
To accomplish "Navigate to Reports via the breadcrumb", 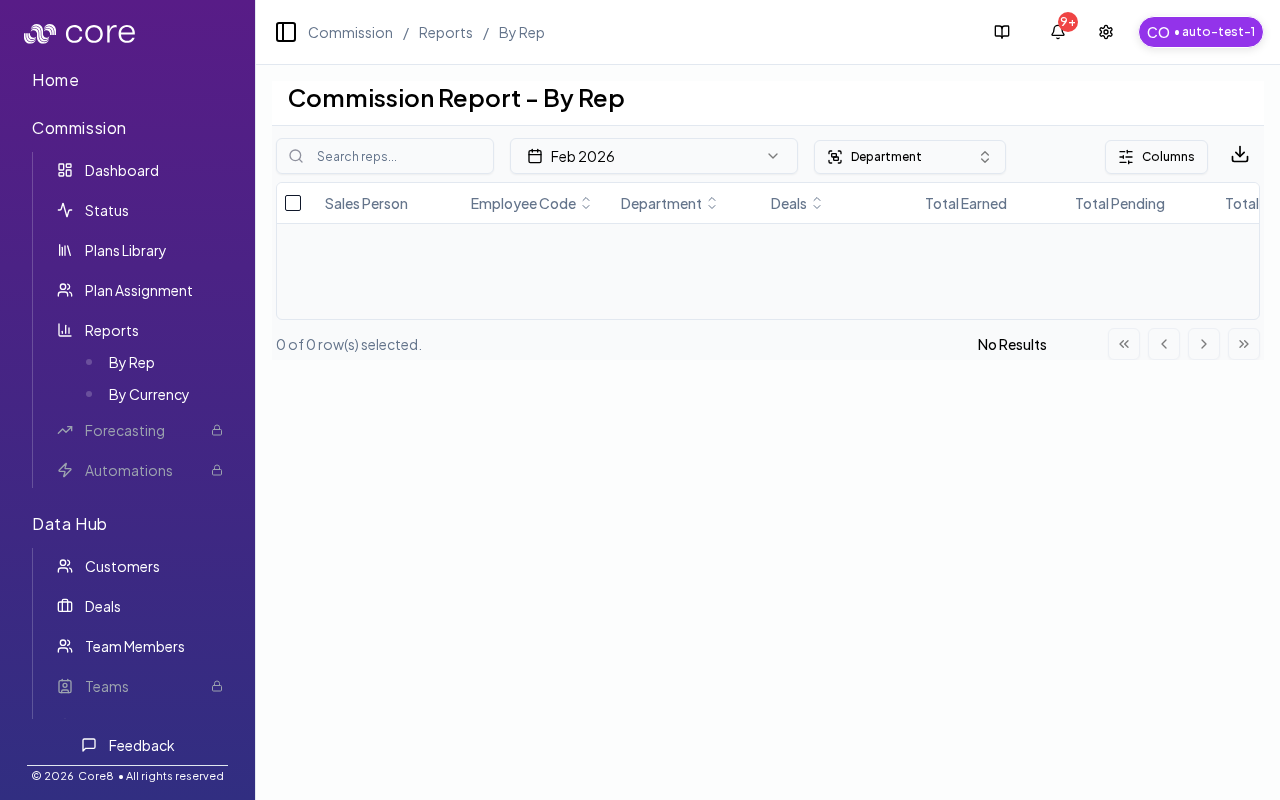I will click(x=445, y=32).
